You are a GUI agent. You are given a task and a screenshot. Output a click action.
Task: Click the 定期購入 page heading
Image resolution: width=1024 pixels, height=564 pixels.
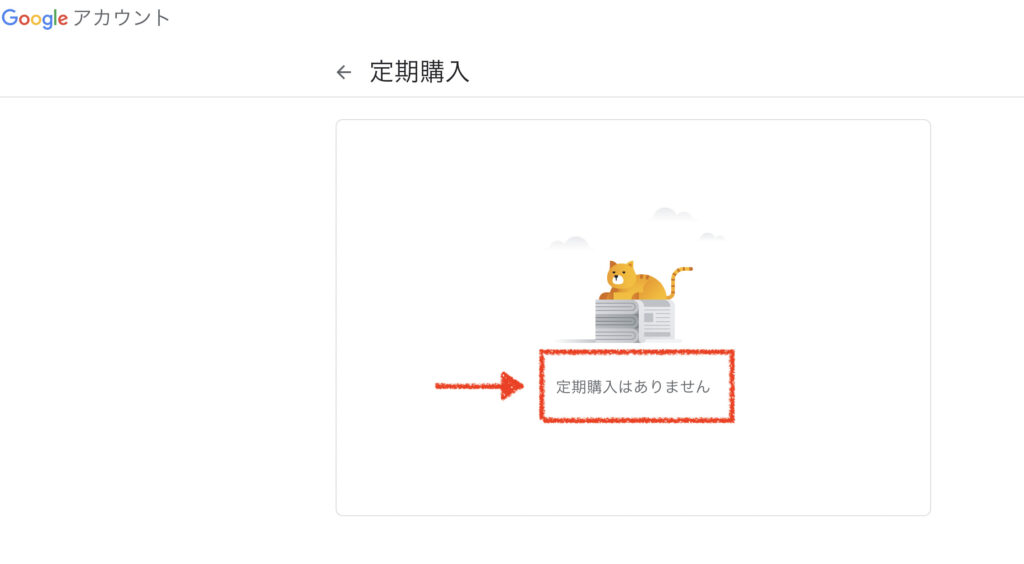(x=419, y=72)
